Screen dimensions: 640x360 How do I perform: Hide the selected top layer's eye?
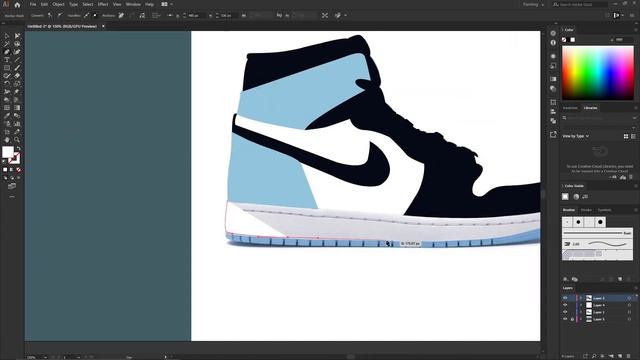point(565,298)
